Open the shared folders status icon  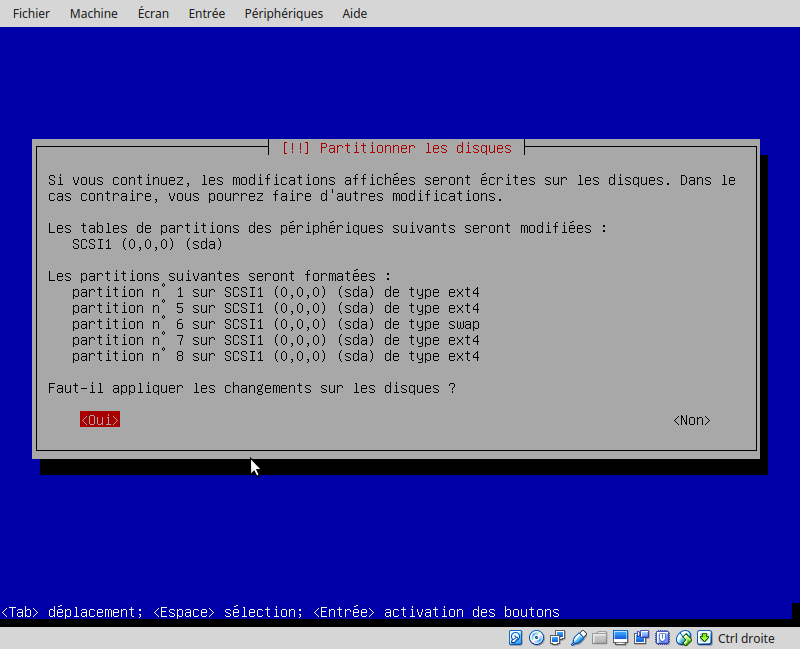[x=599, y=638]
